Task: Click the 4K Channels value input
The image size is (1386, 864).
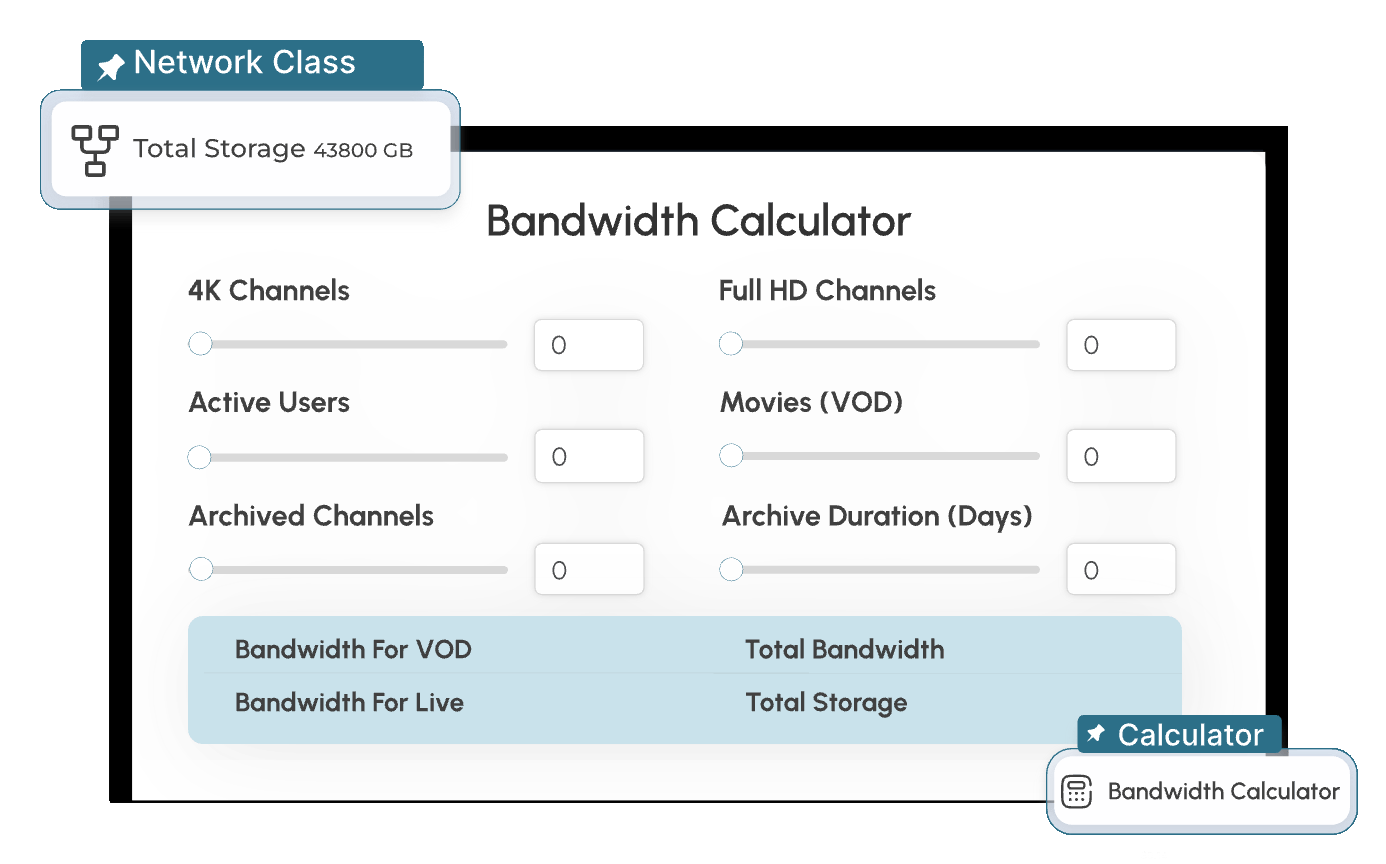Action: pyautogui.click(x=588, y=344)
